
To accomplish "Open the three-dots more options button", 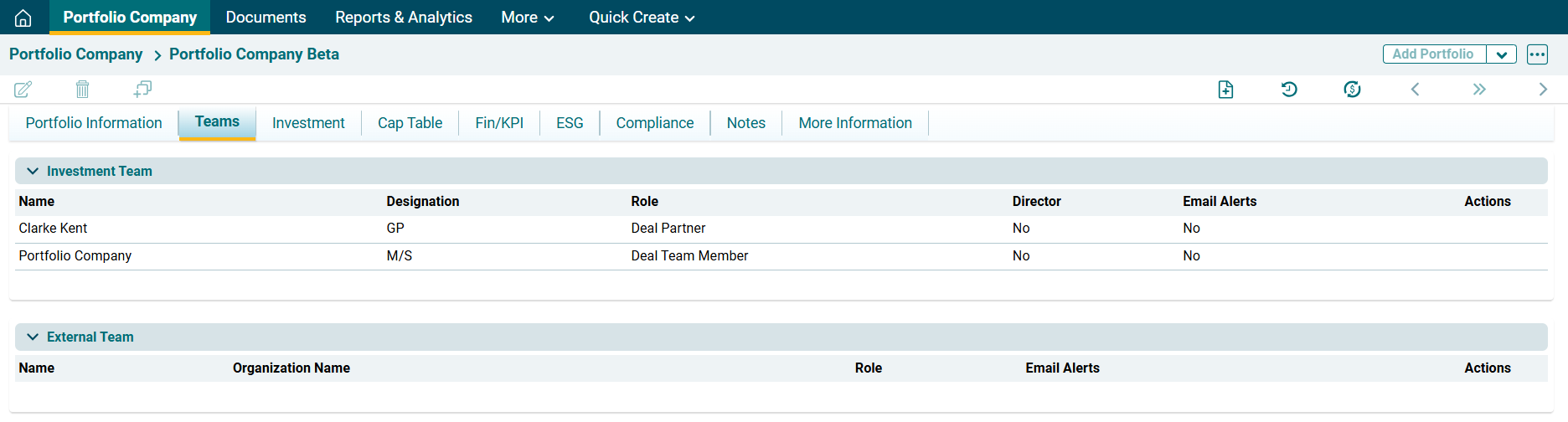I will coord(1537,54).
